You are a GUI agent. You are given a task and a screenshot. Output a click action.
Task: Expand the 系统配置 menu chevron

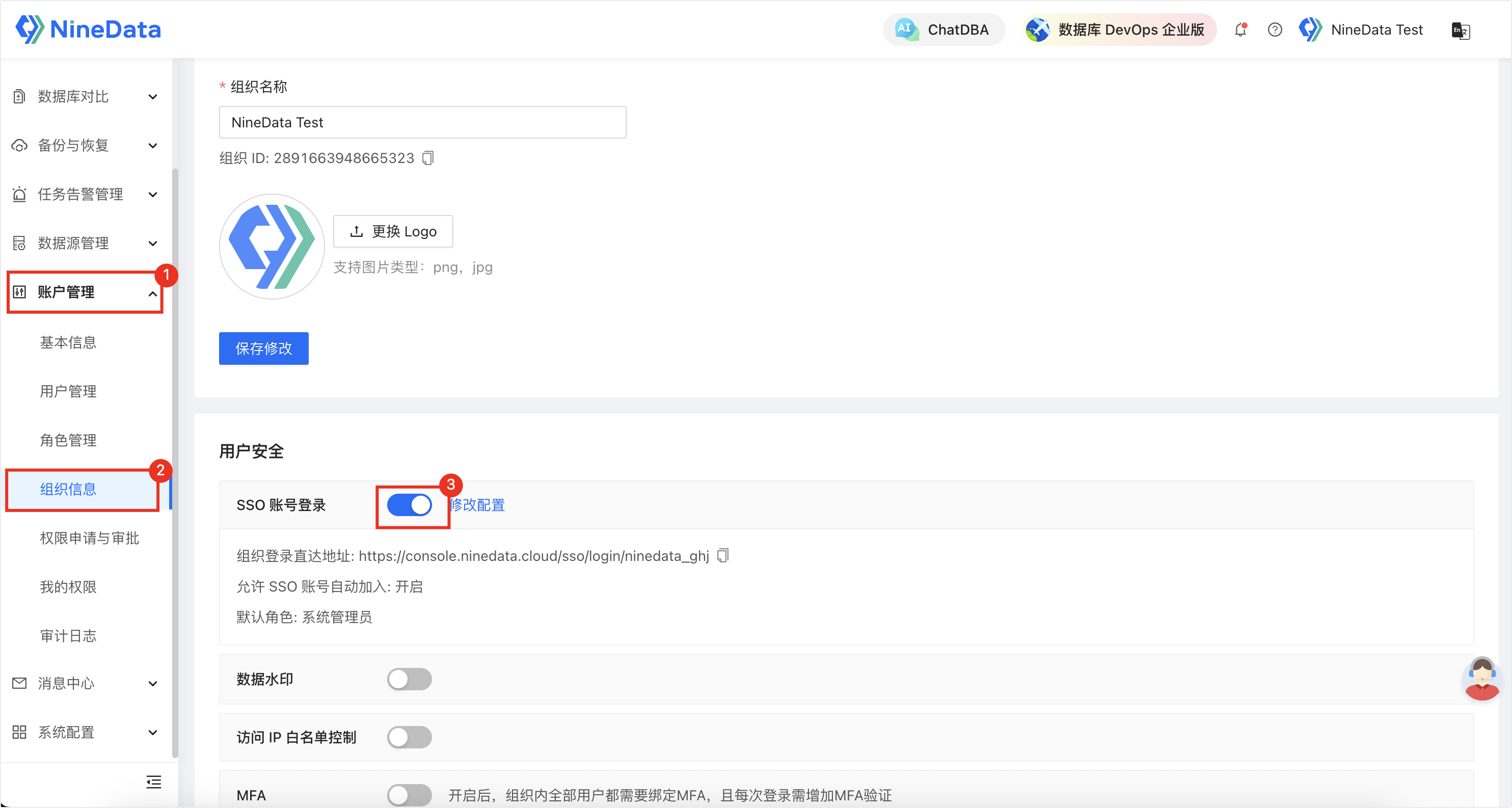pos(153,732)
